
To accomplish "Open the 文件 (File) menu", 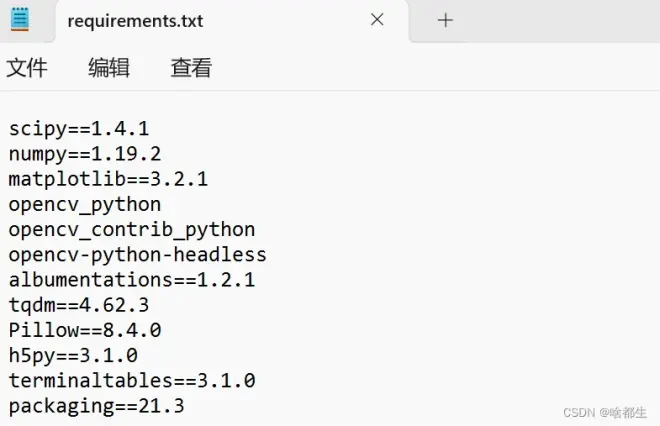I will pyautogui.click(x=27, y=68).
